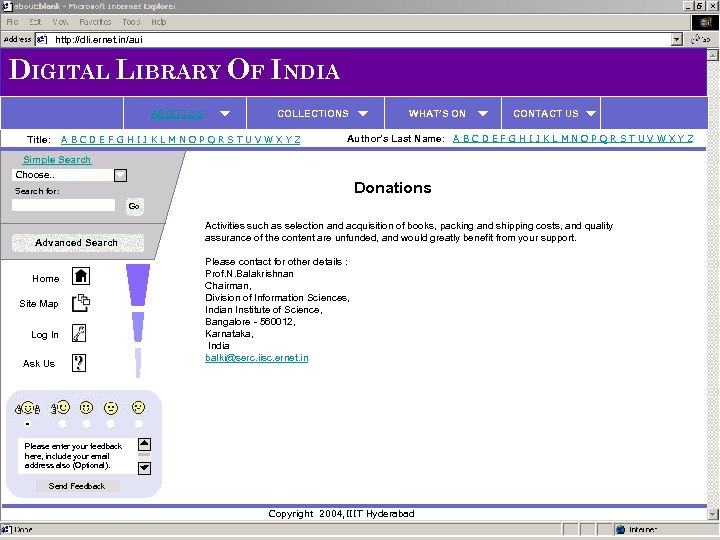
Task: Click Title letter Z link
Action: tap(297, 140)
